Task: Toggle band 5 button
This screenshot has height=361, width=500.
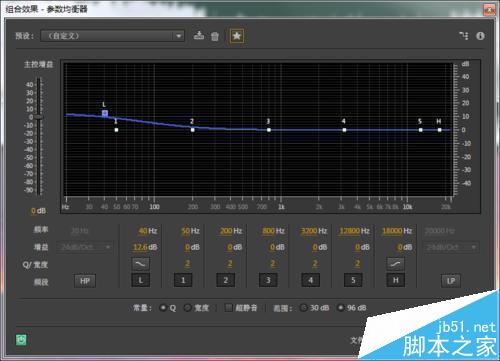Action: coord(353,280)
